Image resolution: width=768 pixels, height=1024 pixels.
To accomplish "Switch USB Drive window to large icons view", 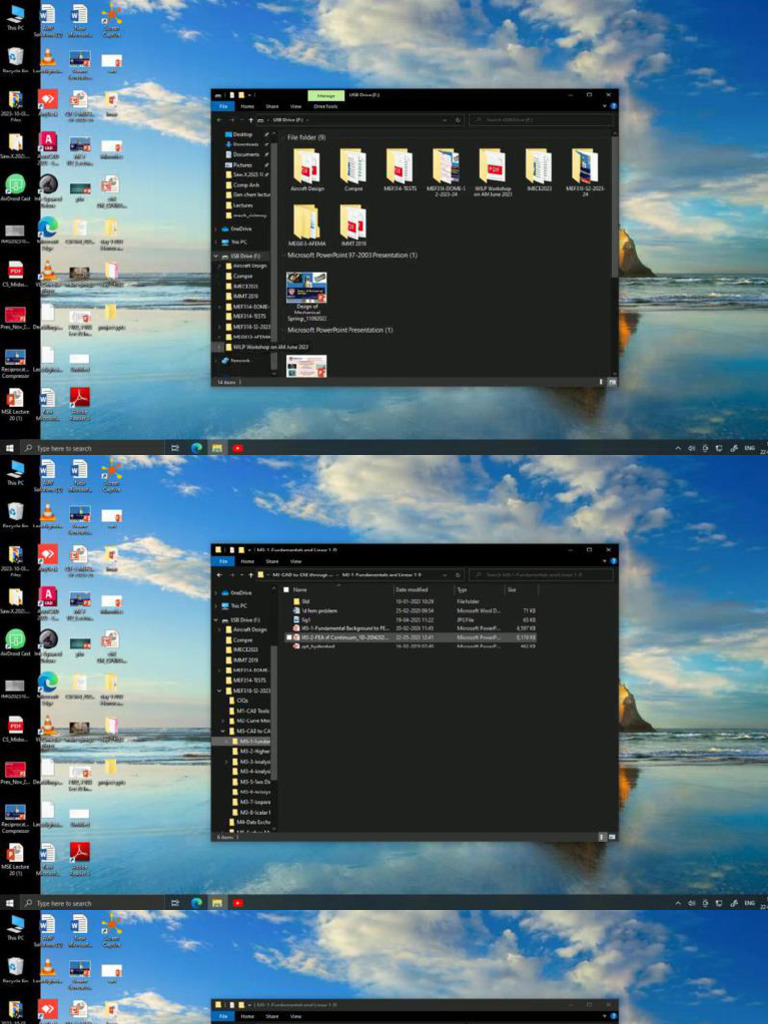I will [x=612, y=381].
